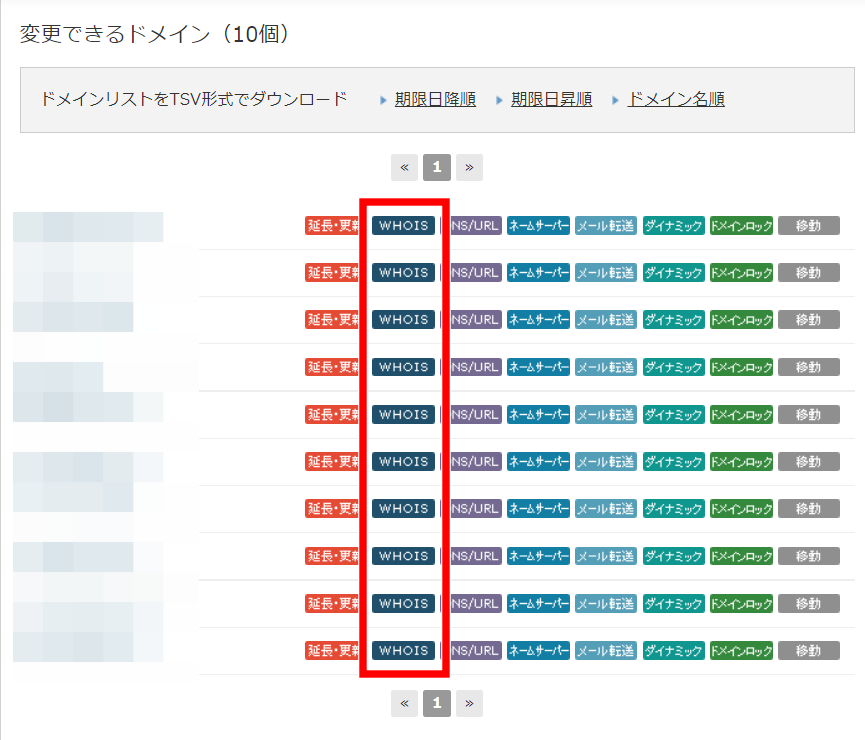Click ドメインロック in the tenth domain row
Image resolution: width=865 pixels, height=740 pixels.
(x=741, y=650)
